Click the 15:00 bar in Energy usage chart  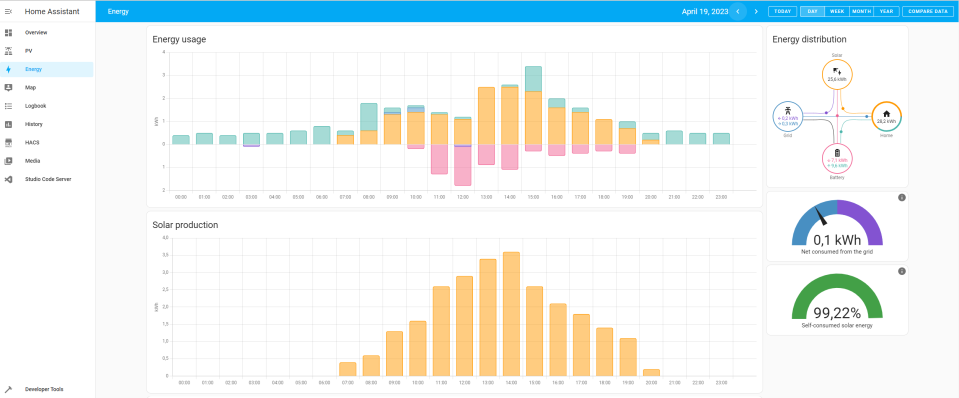tap(533, 105)
